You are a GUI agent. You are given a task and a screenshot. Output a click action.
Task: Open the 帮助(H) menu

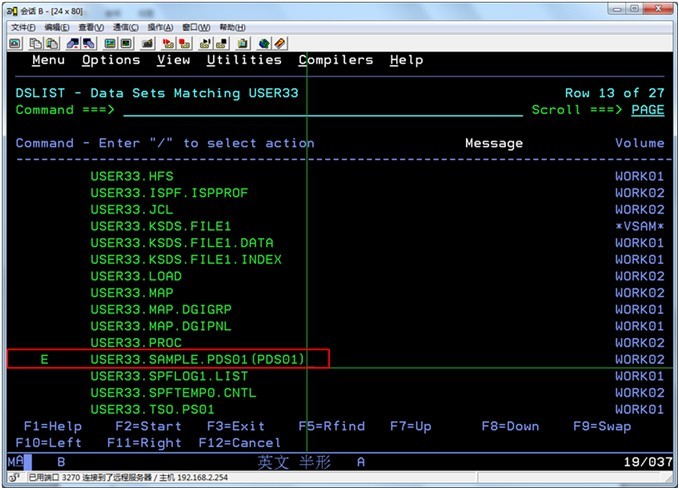(x=232, y=27)
